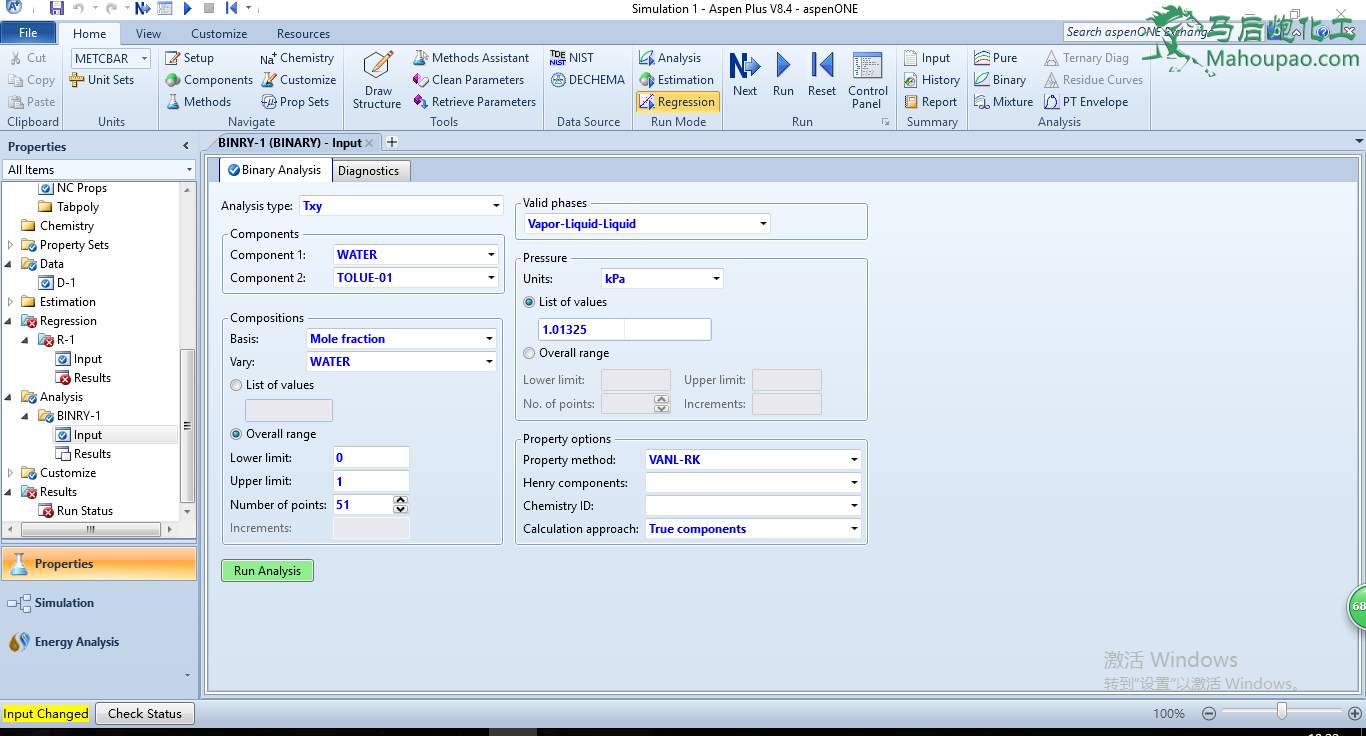Switch to the Customize ribbon tab
Screen dimensions: 1366x736
(x=219, y=34)
